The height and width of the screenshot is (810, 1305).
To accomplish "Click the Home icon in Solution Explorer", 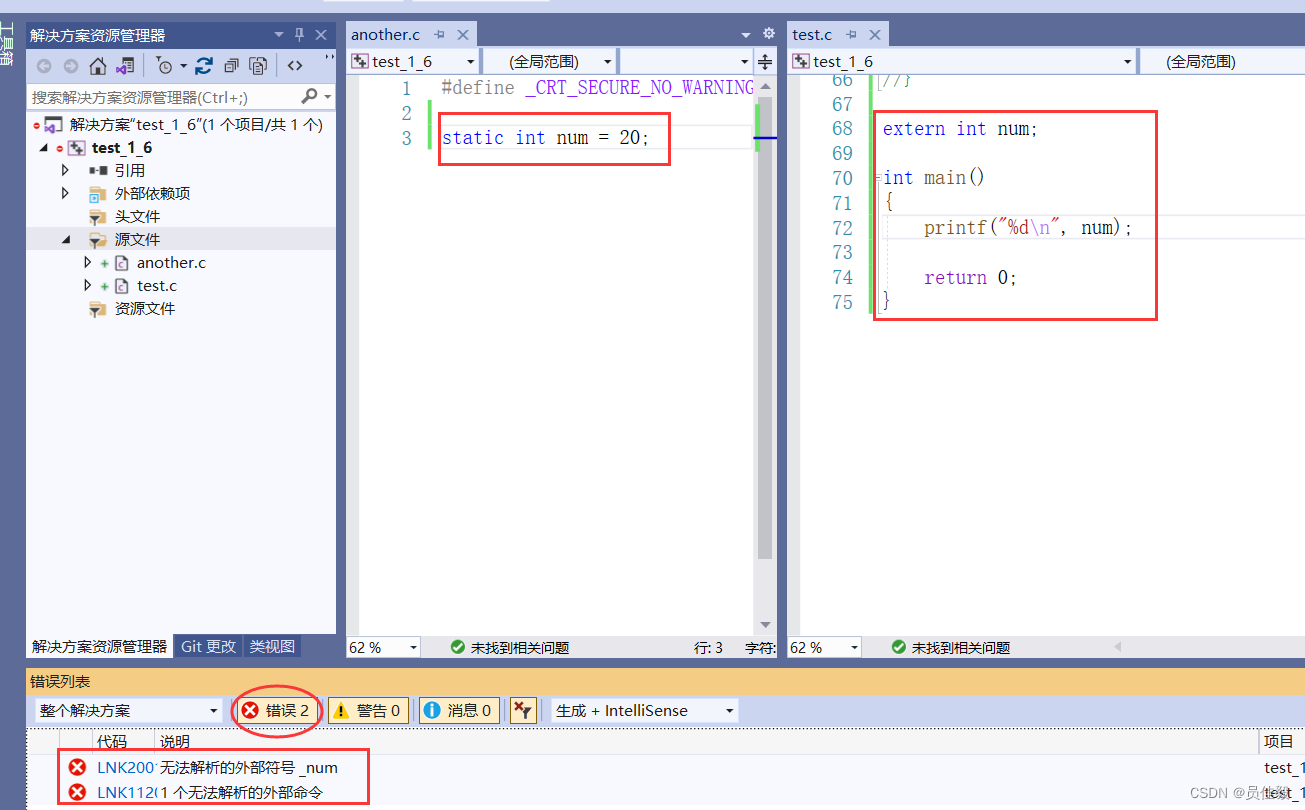I will coord(98,66).
